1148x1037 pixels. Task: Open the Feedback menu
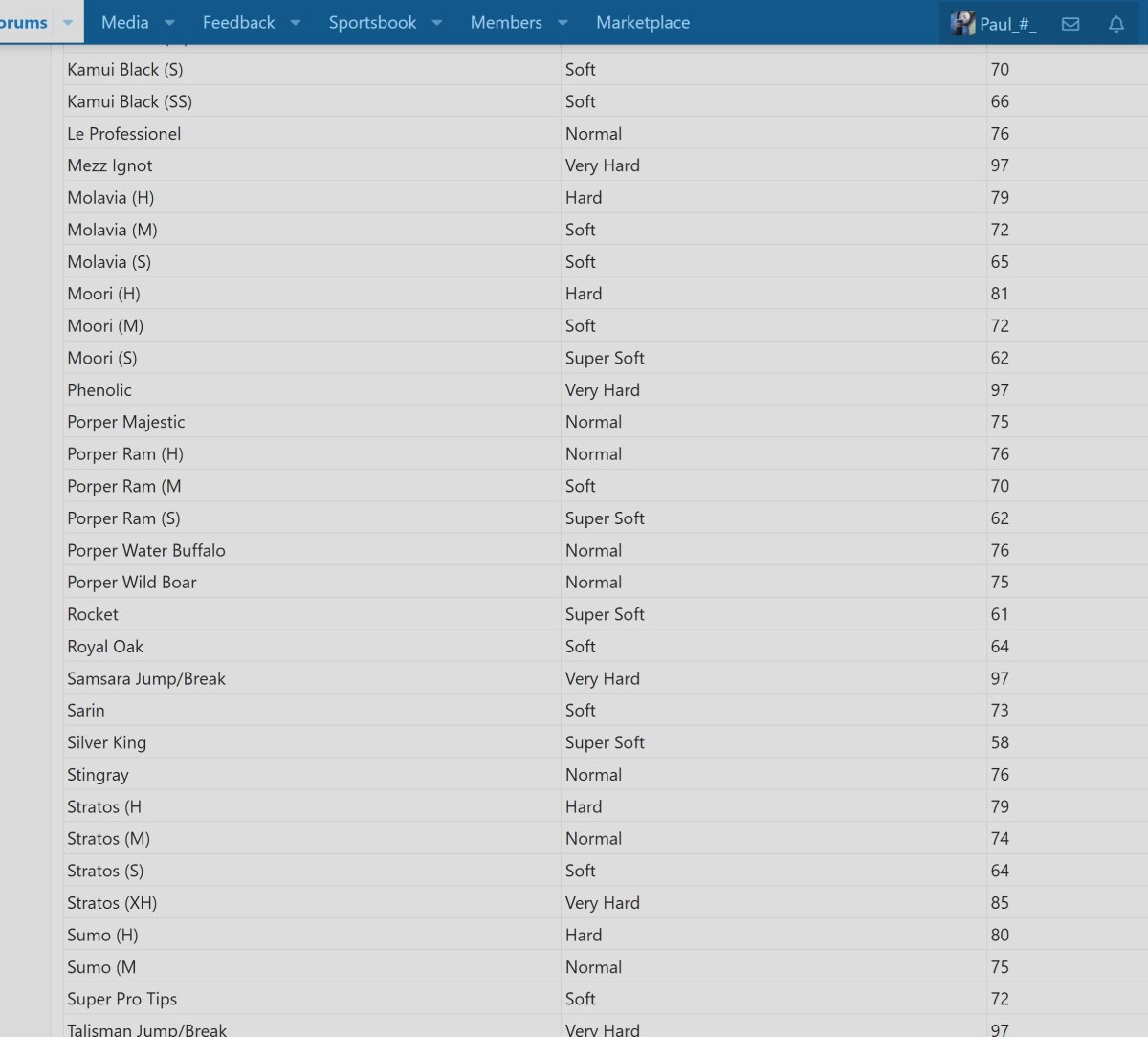pos(238,22)
